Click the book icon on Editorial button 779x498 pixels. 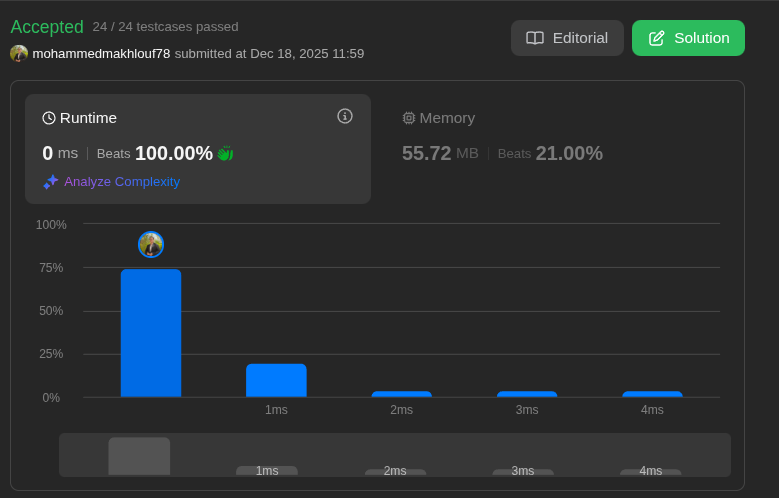tap(535, 38)
